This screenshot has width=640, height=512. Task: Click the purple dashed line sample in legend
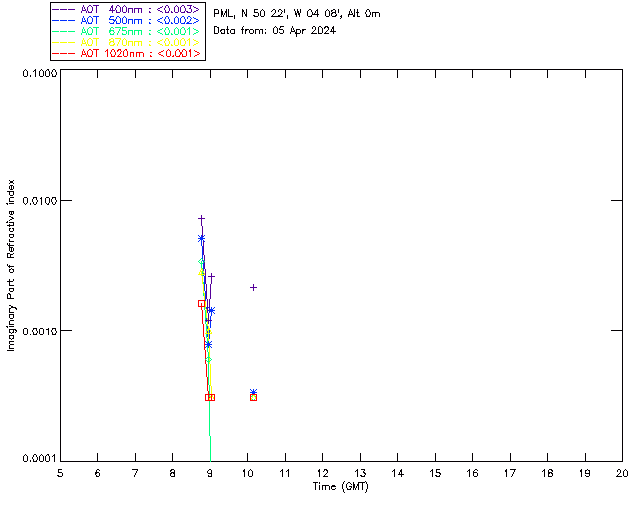pyautogui.click(x=64, y=9)
